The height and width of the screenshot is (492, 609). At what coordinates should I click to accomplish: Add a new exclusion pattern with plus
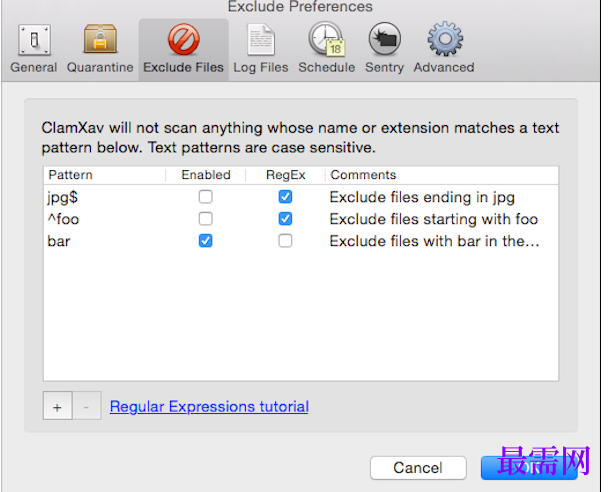coord(57,406)
